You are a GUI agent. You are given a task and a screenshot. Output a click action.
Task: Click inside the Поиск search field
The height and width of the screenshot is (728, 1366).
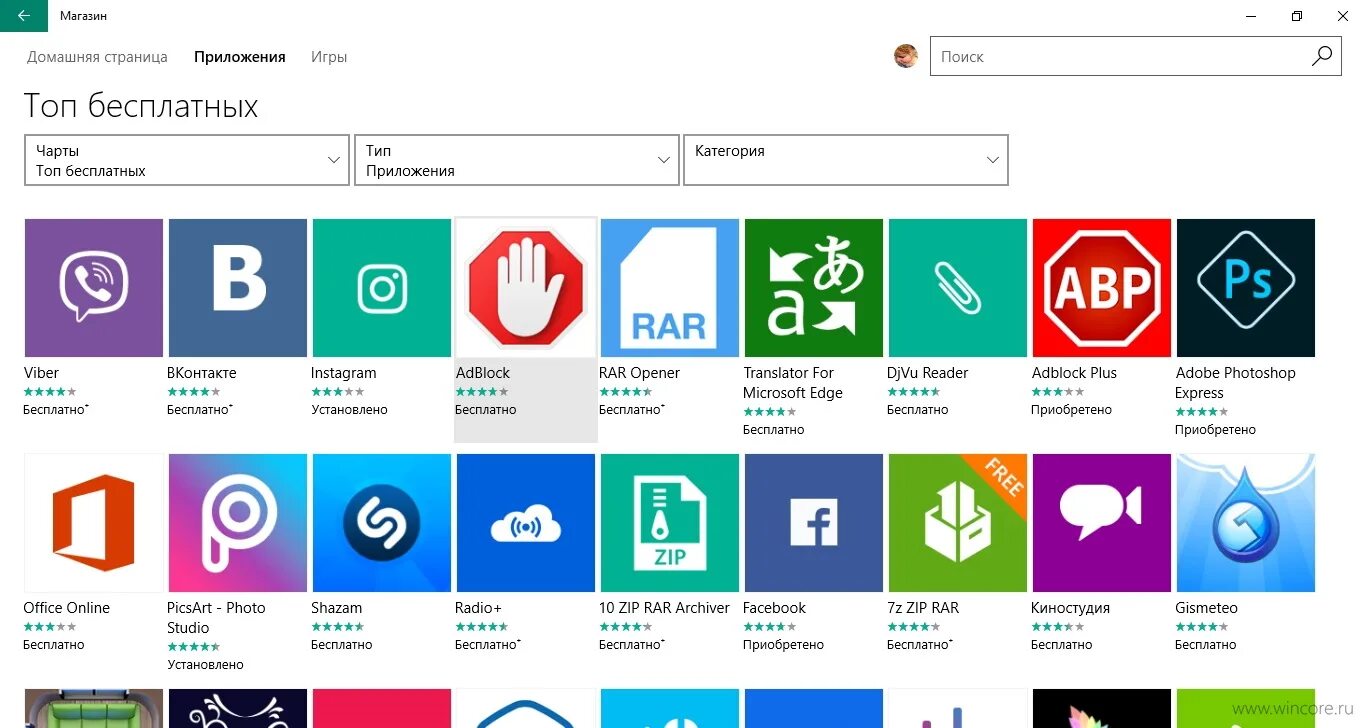[x=1100, y=56]
